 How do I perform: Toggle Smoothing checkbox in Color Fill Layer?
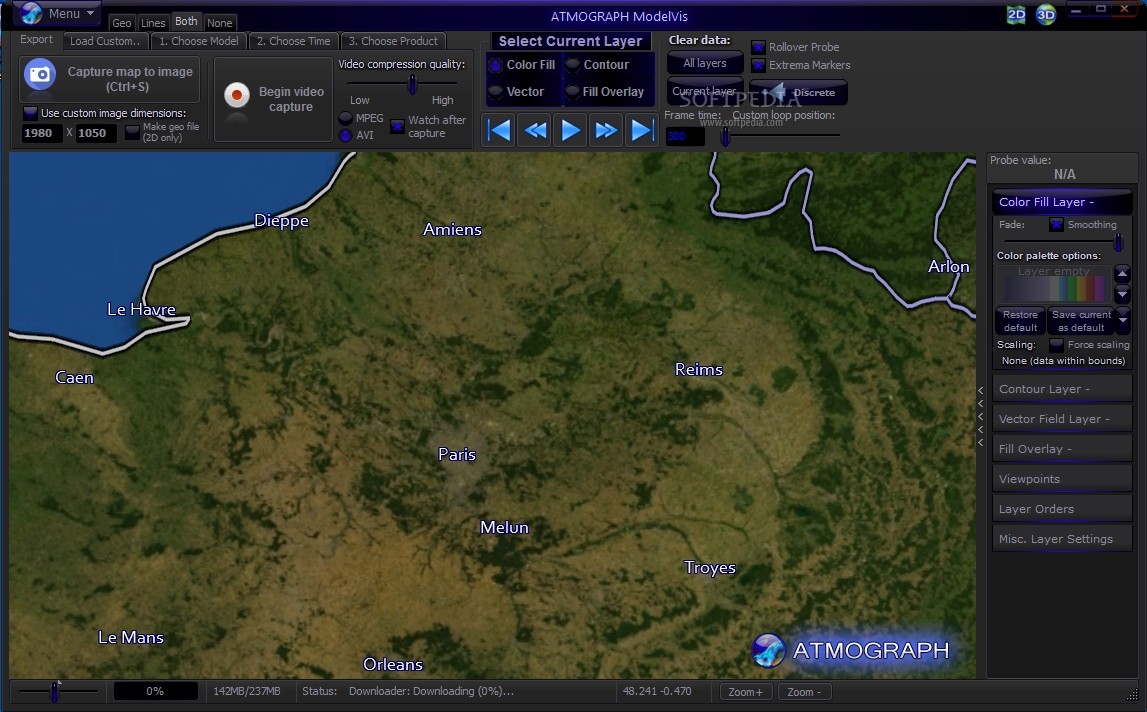pyautogui.click(x=1056, y=225)
